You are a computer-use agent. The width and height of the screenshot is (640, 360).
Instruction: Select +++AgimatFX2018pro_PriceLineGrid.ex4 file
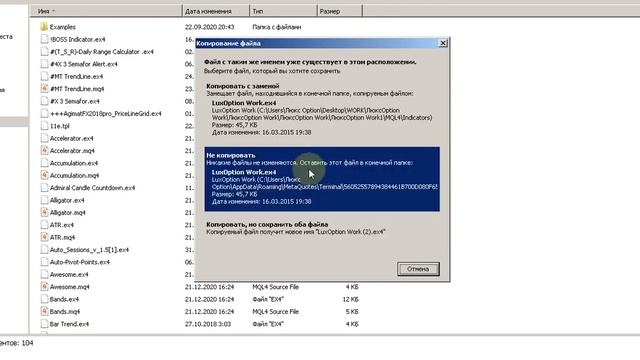point(105,113)
